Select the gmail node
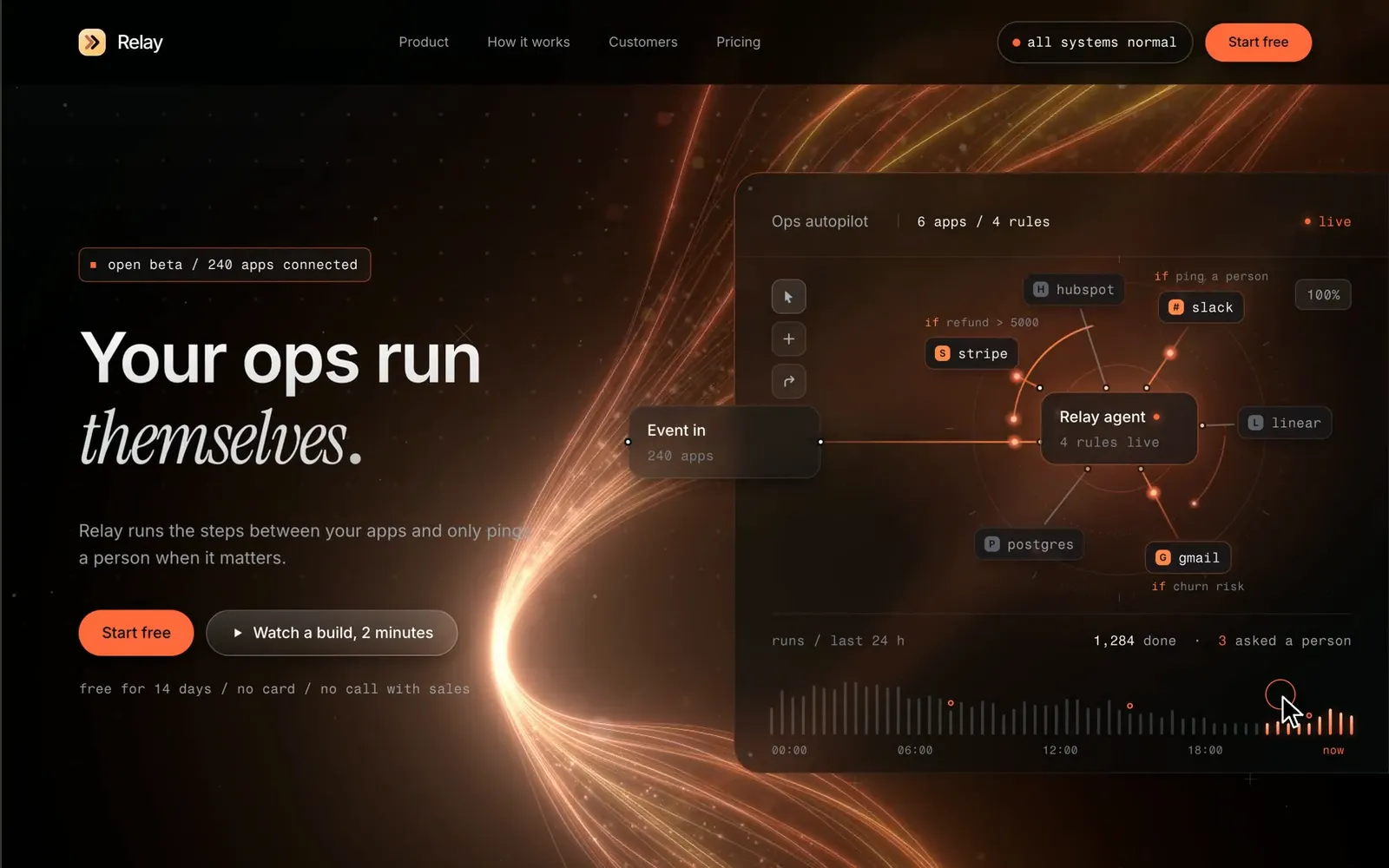This screenshot has height=868, width=1389. 1188,557
